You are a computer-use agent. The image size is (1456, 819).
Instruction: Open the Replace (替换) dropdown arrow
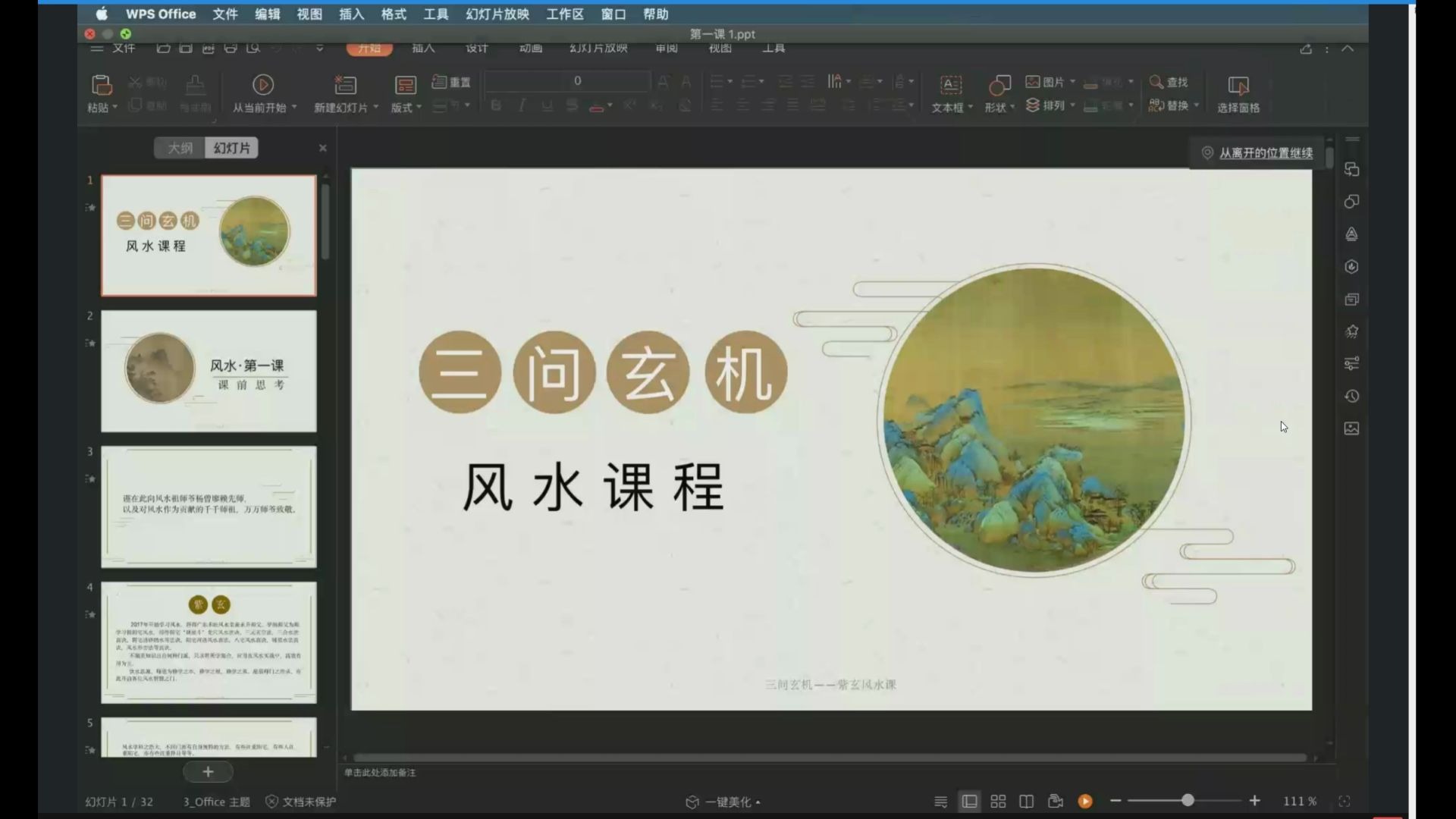coord(1197,105)
